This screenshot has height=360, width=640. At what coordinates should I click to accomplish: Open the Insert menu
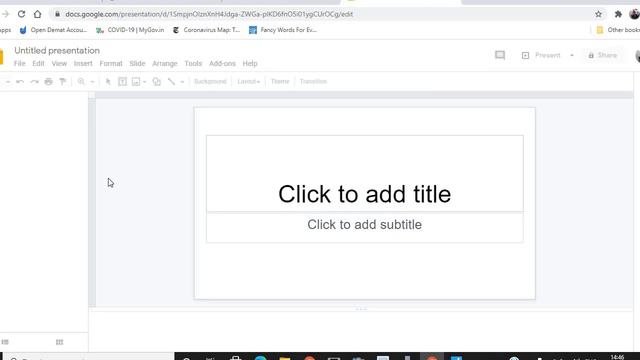coord(83,64)
